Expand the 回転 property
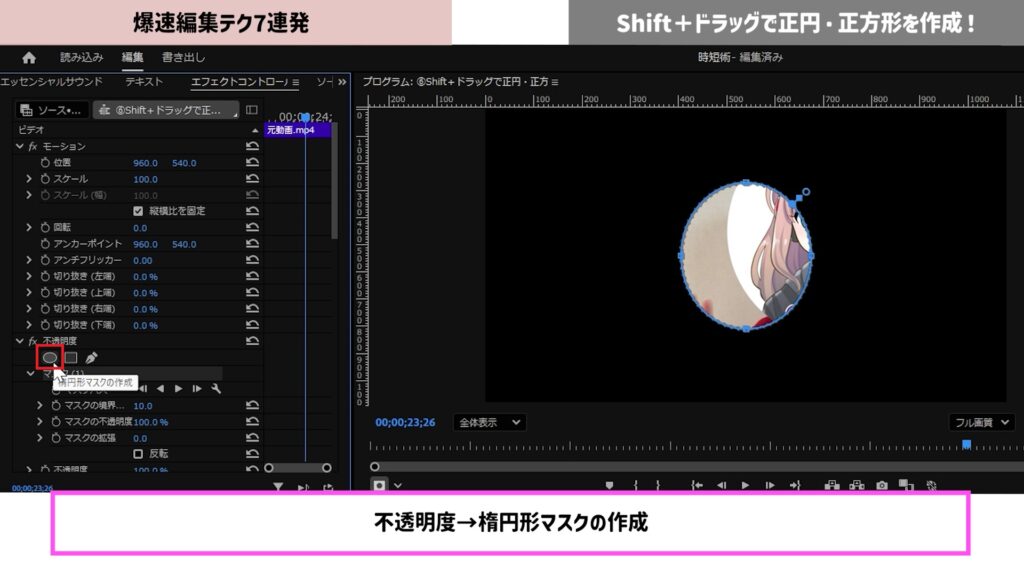The width and height of the screenshot is (1024, 576). coord(29,227)
